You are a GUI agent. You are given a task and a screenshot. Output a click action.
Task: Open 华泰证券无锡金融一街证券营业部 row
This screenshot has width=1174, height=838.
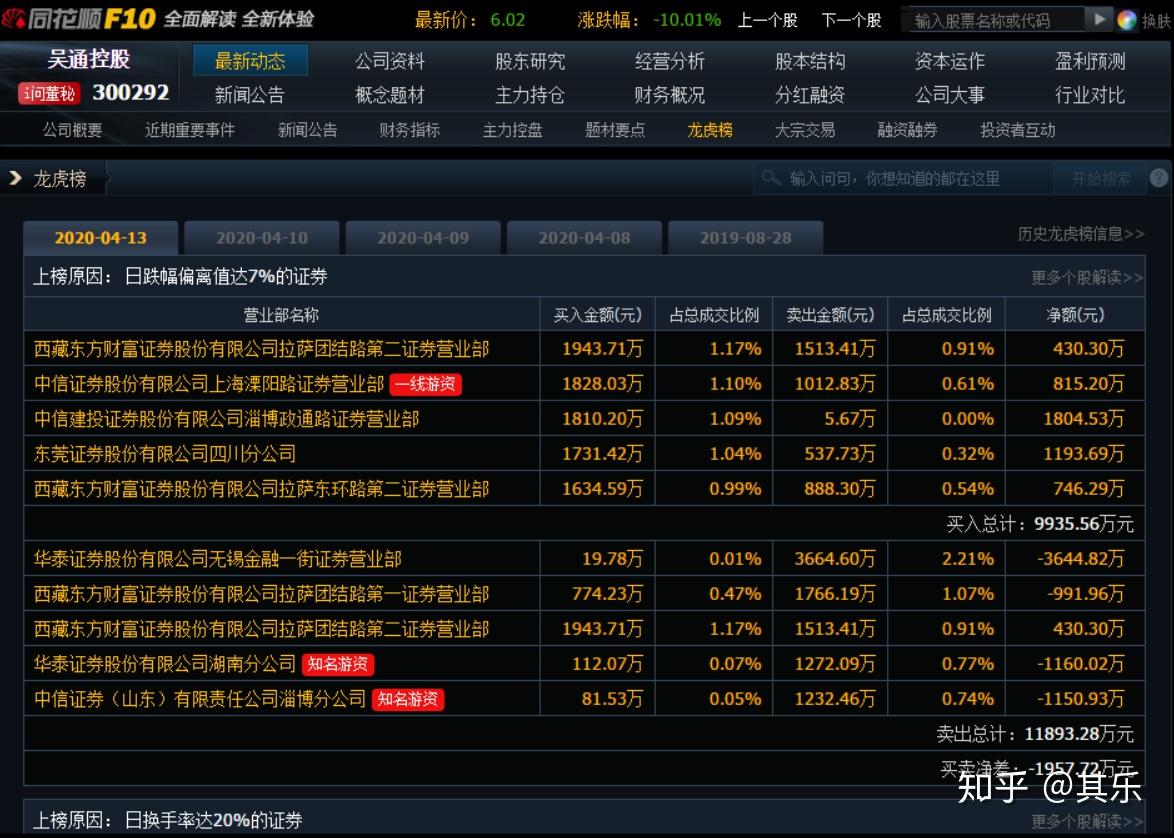(x=584, y=559)
